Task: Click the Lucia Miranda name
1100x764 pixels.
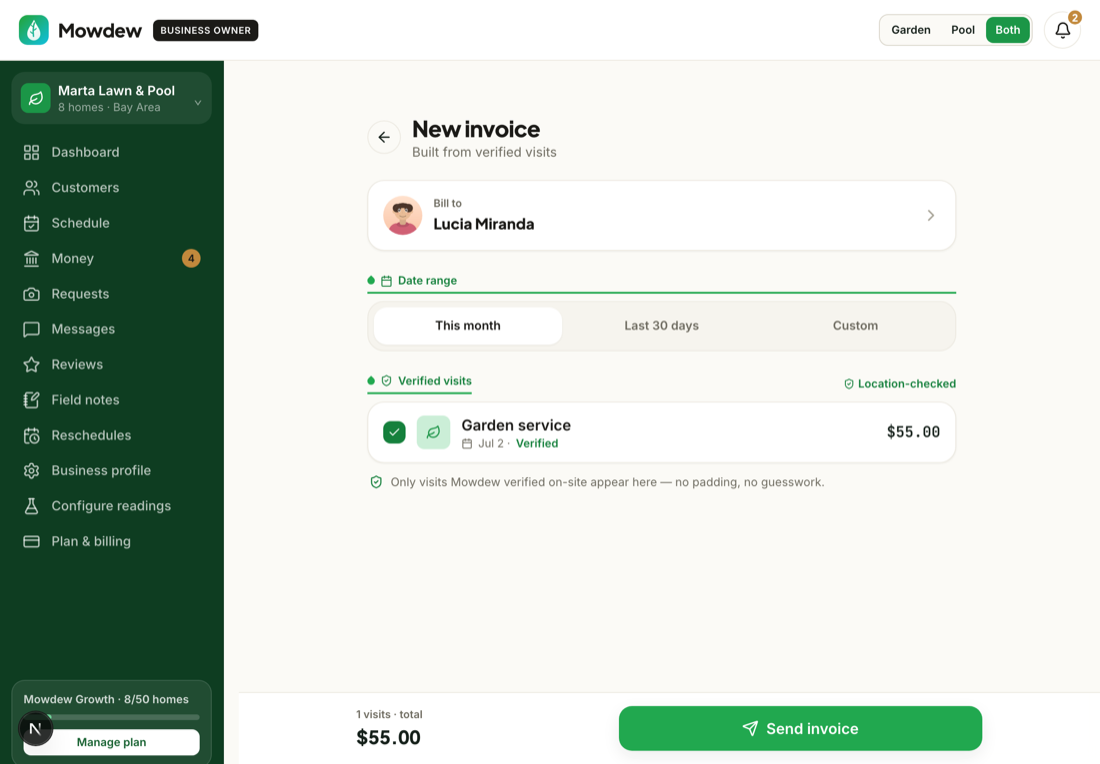Action: pyautogui.click(x=483, y=224)
